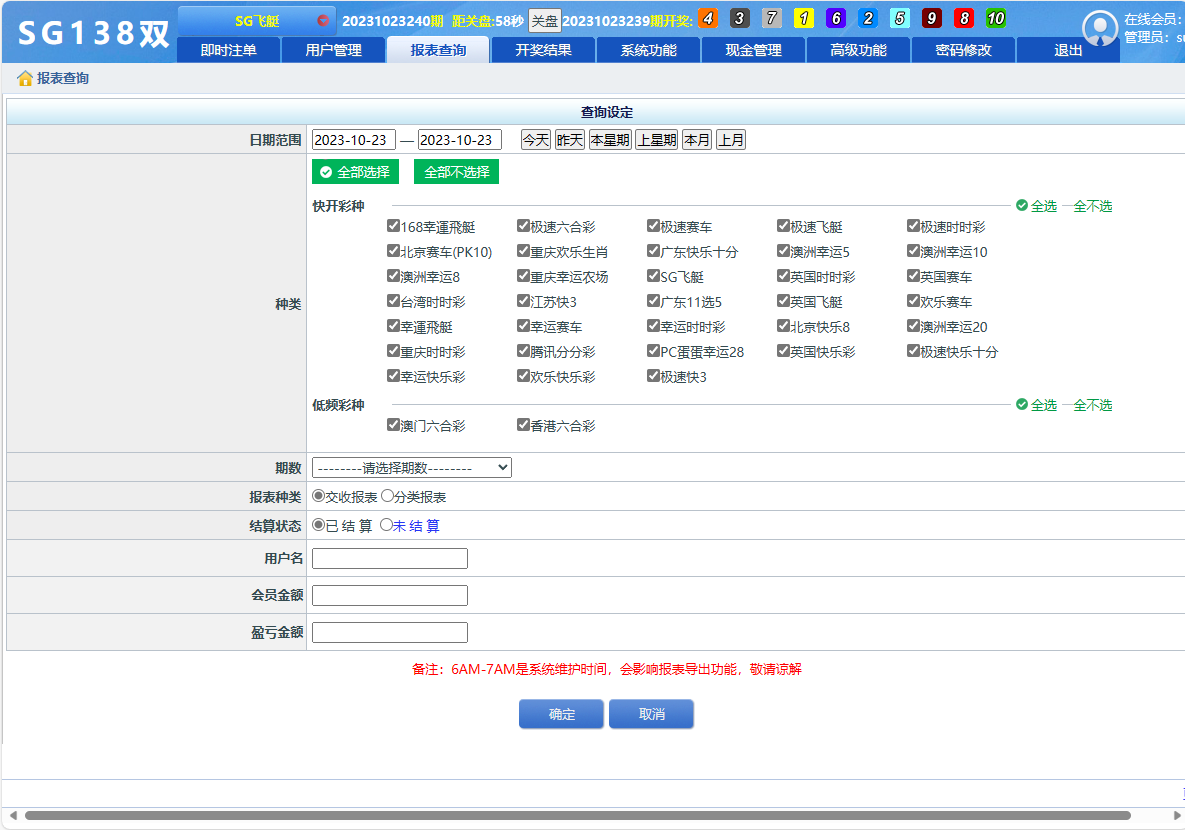Open 密码修改 menu tab
This screenshot has width=1185, height=830.
(x=964, y=50)
